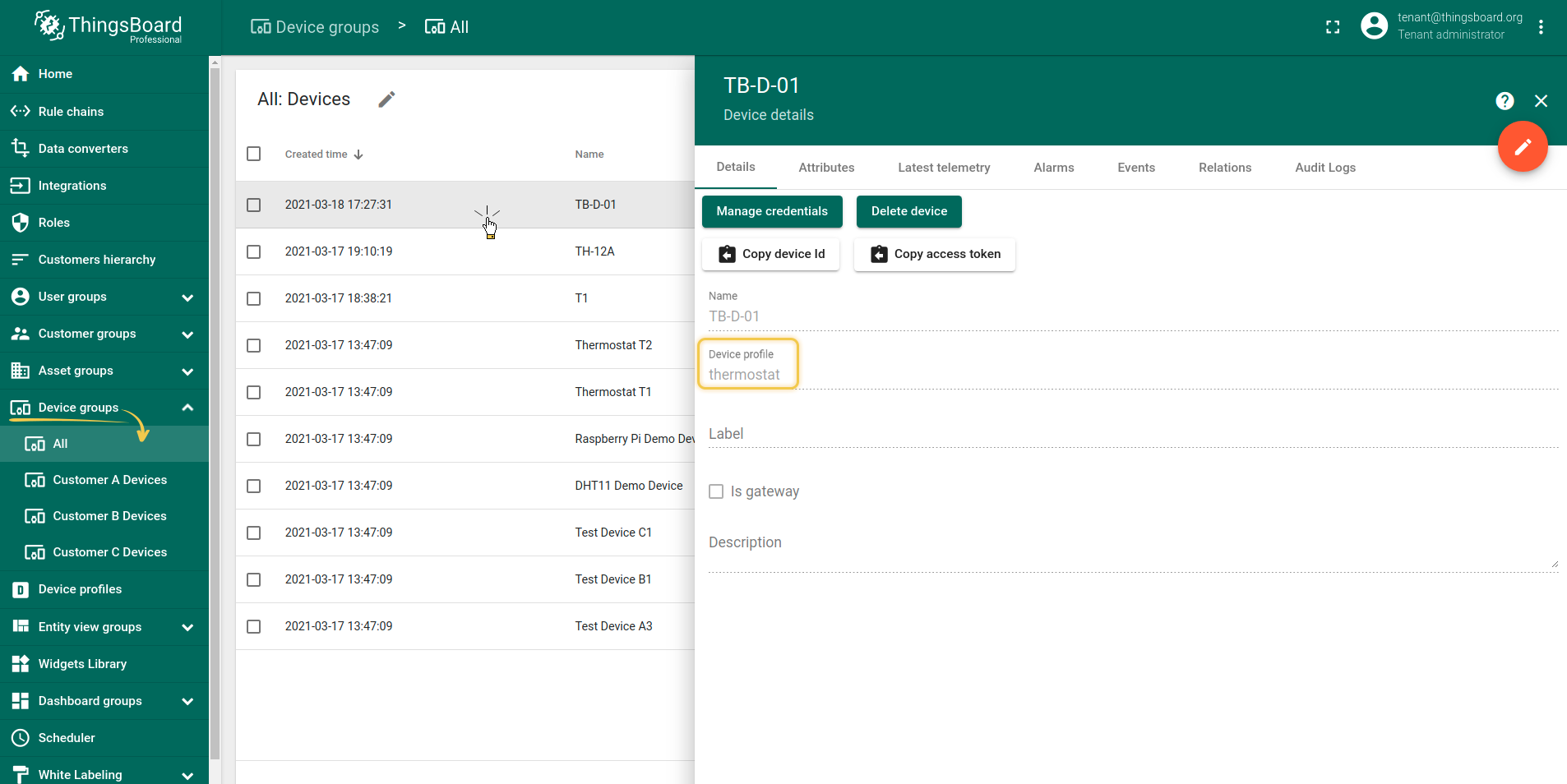Navigate to Device profiles
The width and height of the screenshot is (1567, 784).
click(80, 589)
